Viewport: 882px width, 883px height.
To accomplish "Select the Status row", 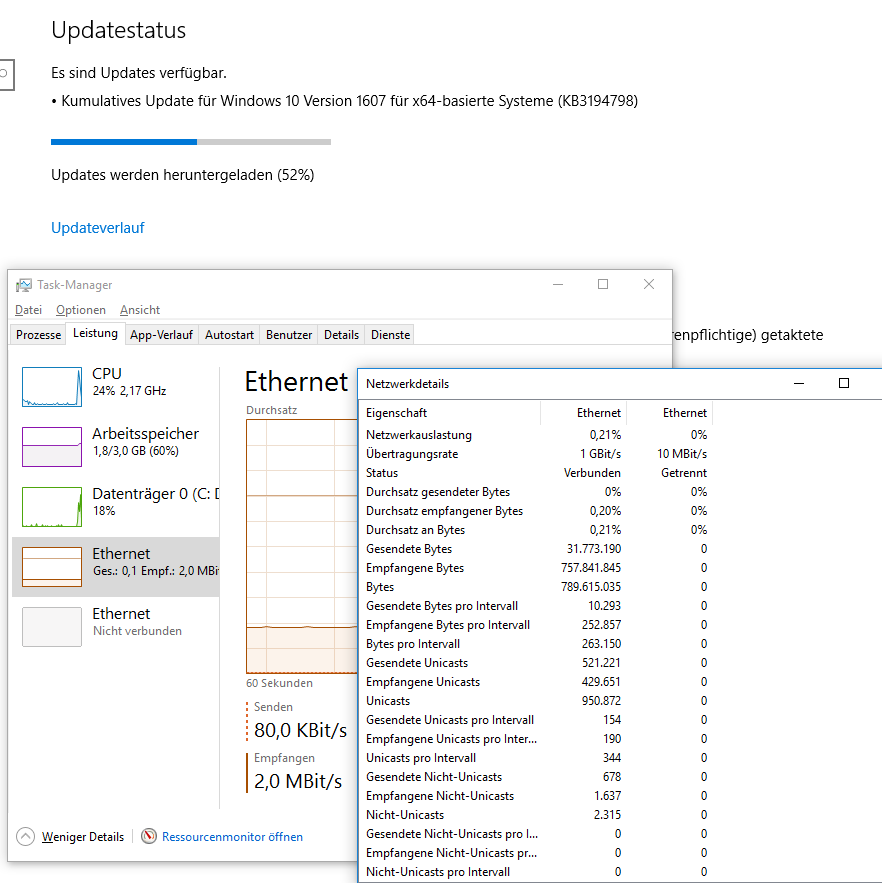I will [536, 473].
